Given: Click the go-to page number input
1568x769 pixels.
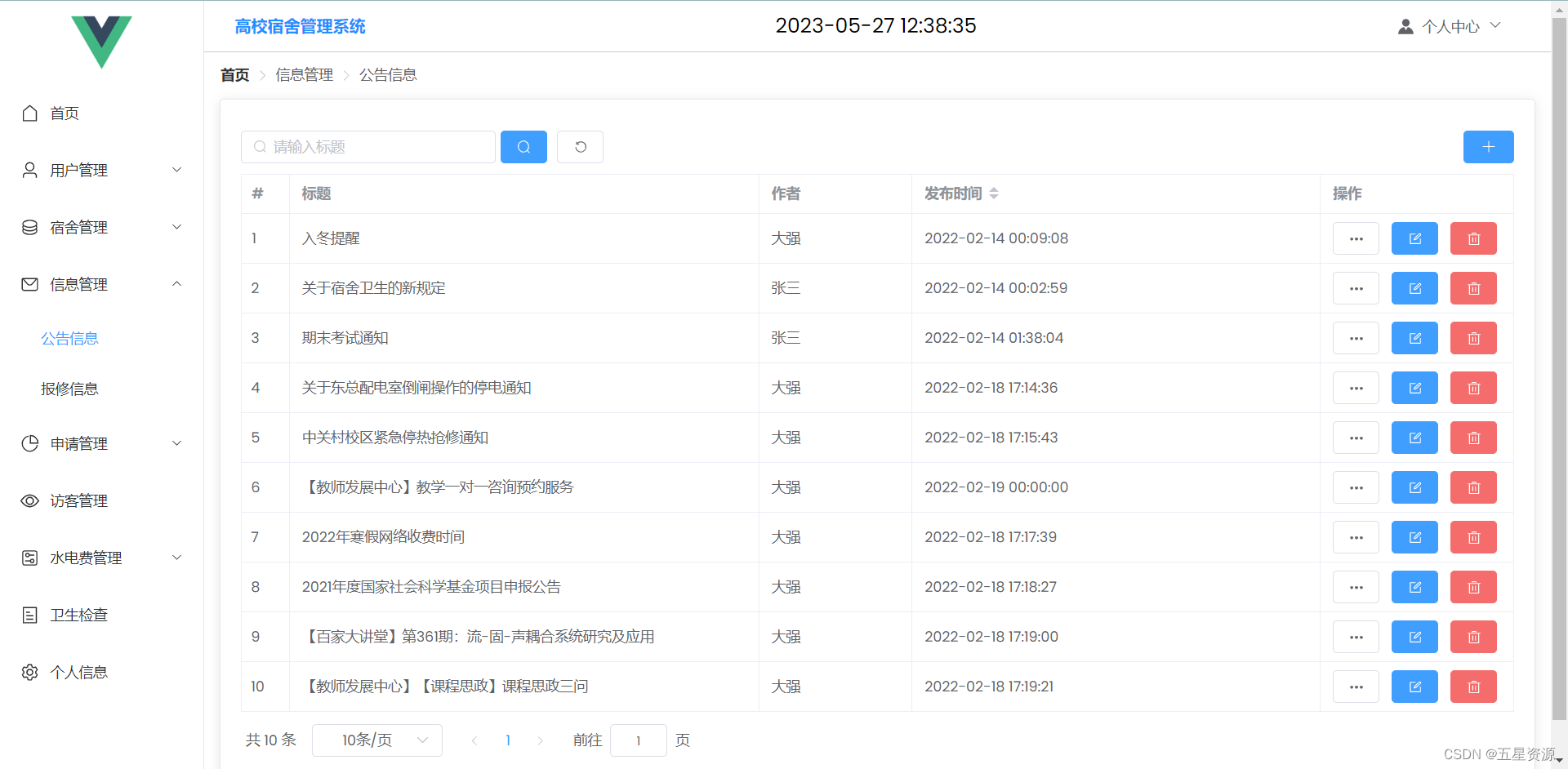Looking at the screenshot, I should pyautogui.click(x=639, y=740).
